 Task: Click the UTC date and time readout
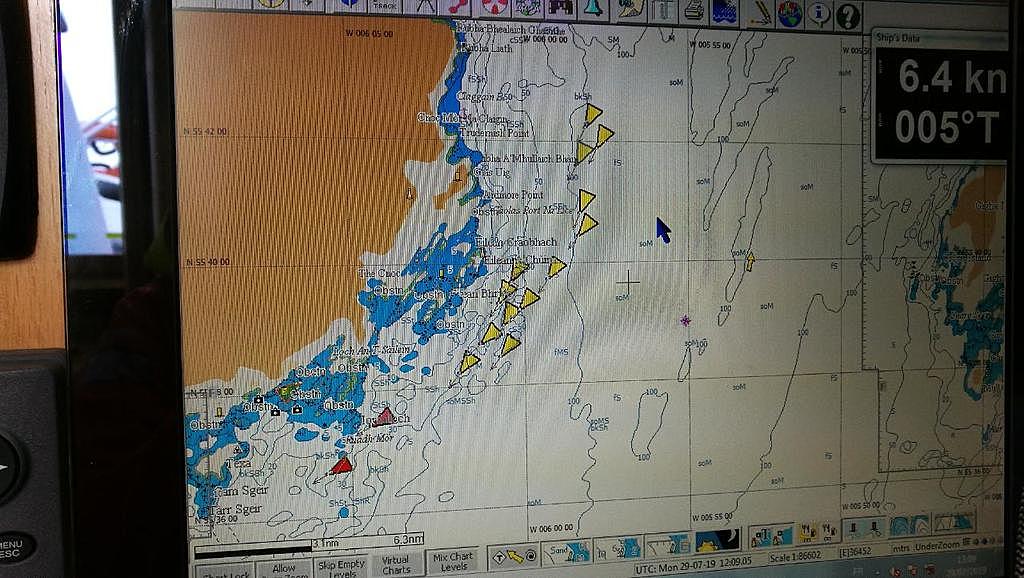694,568
